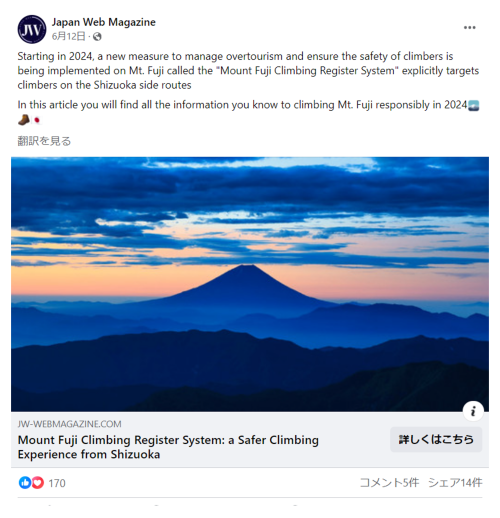Image resolution: width=500 pixels, height=518 pixels.
Task: Click the globe public audience icon
Action: tap(97, 36)
